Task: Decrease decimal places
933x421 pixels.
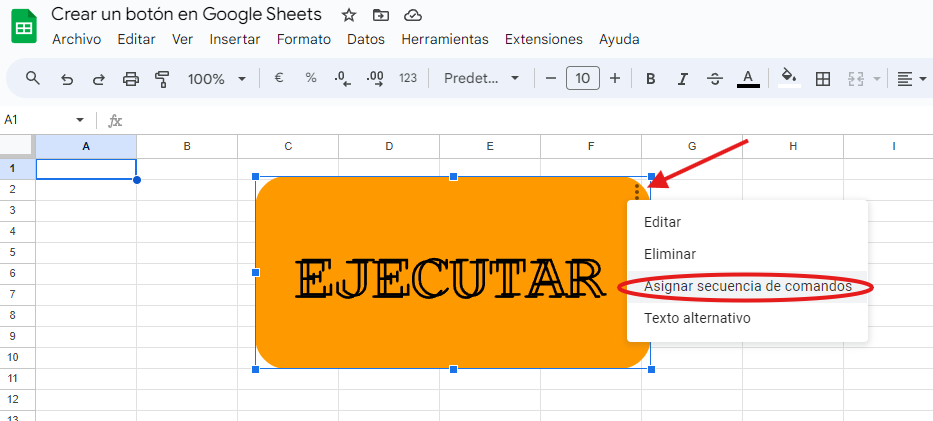Action: [343, 78]
